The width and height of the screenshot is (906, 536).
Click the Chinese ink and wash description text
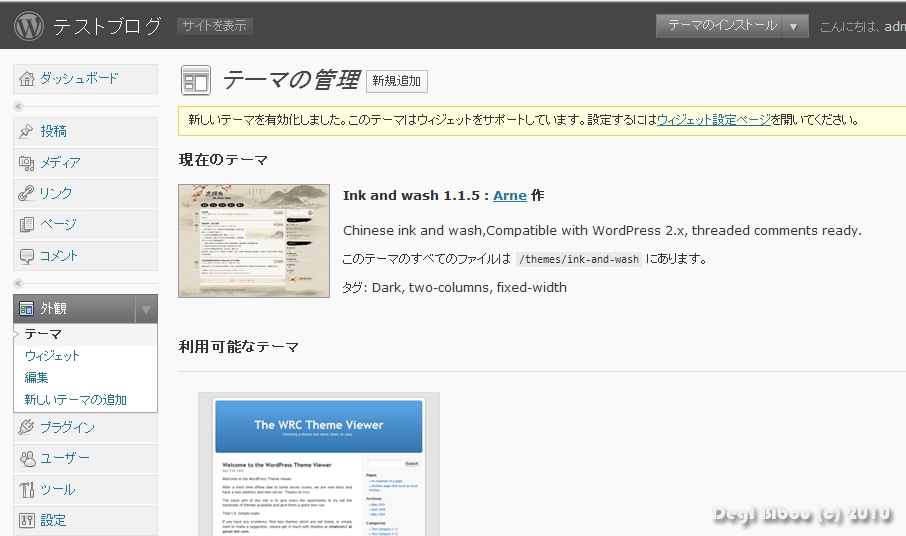602,230
